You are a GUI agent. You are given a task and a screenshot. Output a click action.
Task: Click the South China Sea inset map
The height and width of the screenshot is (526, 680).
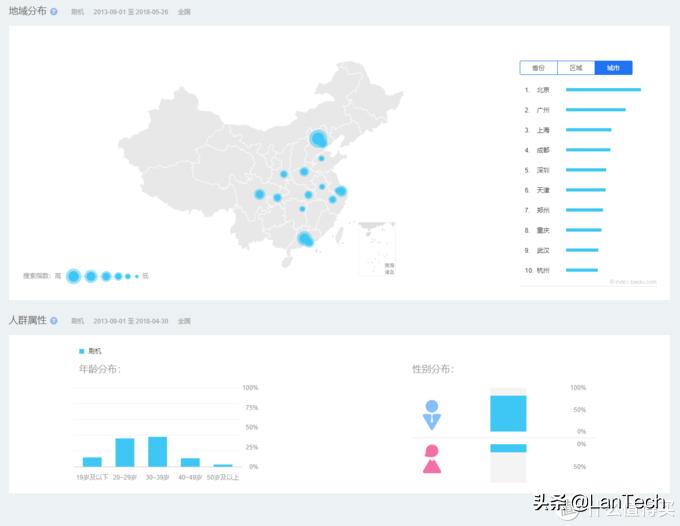[x=377, y=248]
